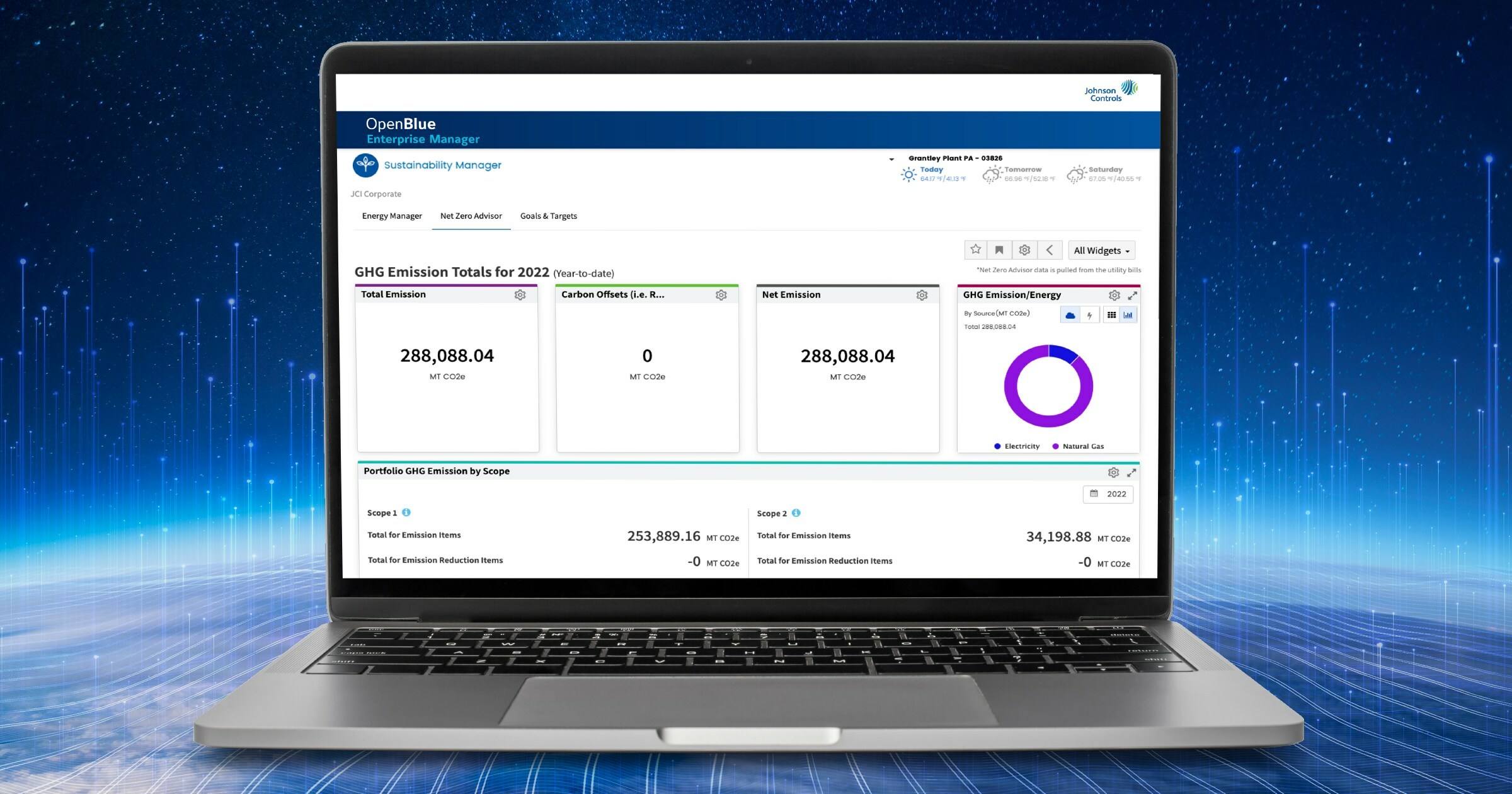Click the bookmark icon in dashboard toolbar
The image size is (1512, 794).
[999, 250]
